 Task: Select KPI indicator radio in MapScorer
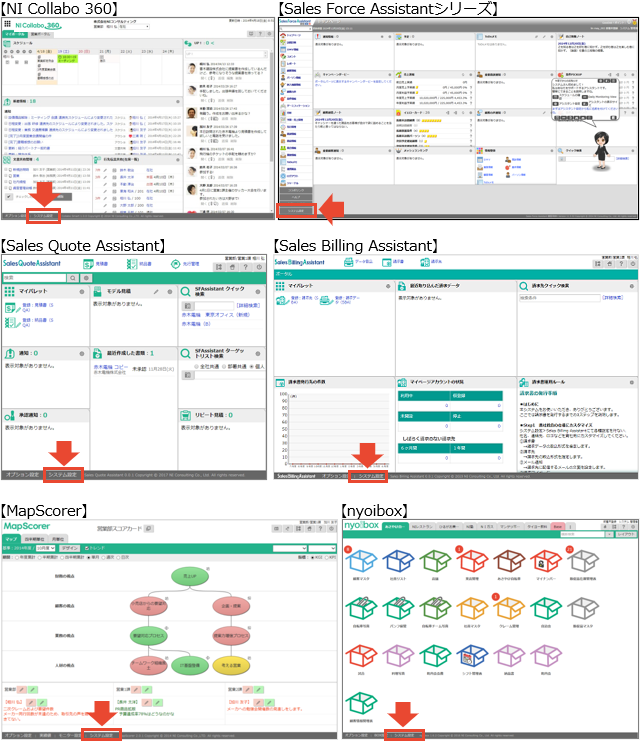pos(327,557)
